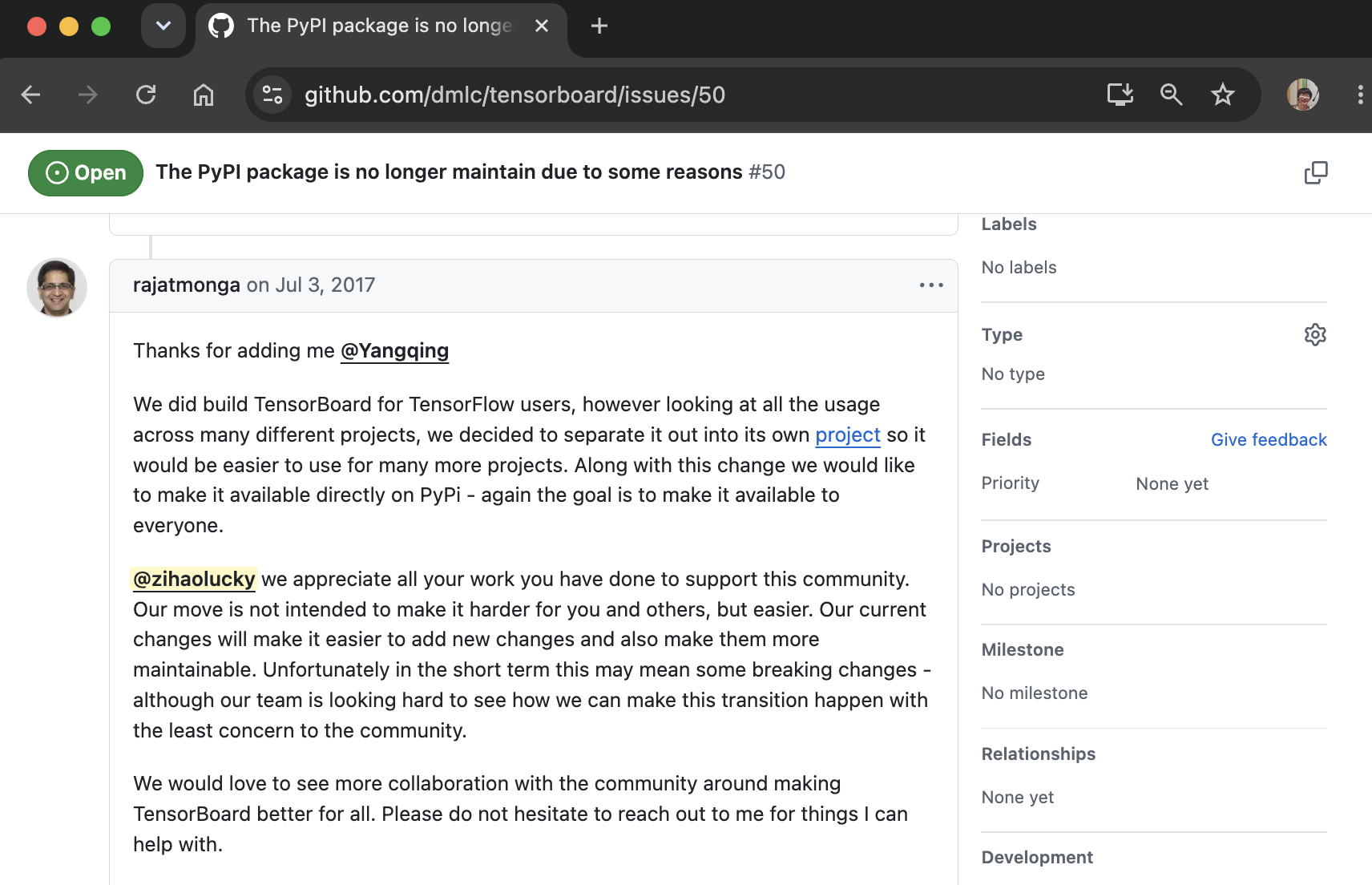View site information in the address bar
The width and height of the screenshot is (1372, 885).
click(x=272, y=95)
